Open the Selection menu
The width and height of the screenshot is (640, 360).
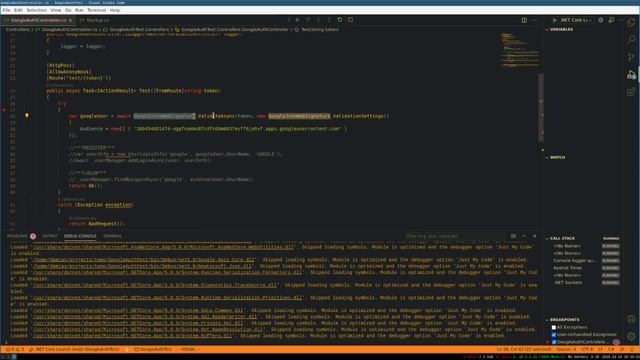pos(37,10)
